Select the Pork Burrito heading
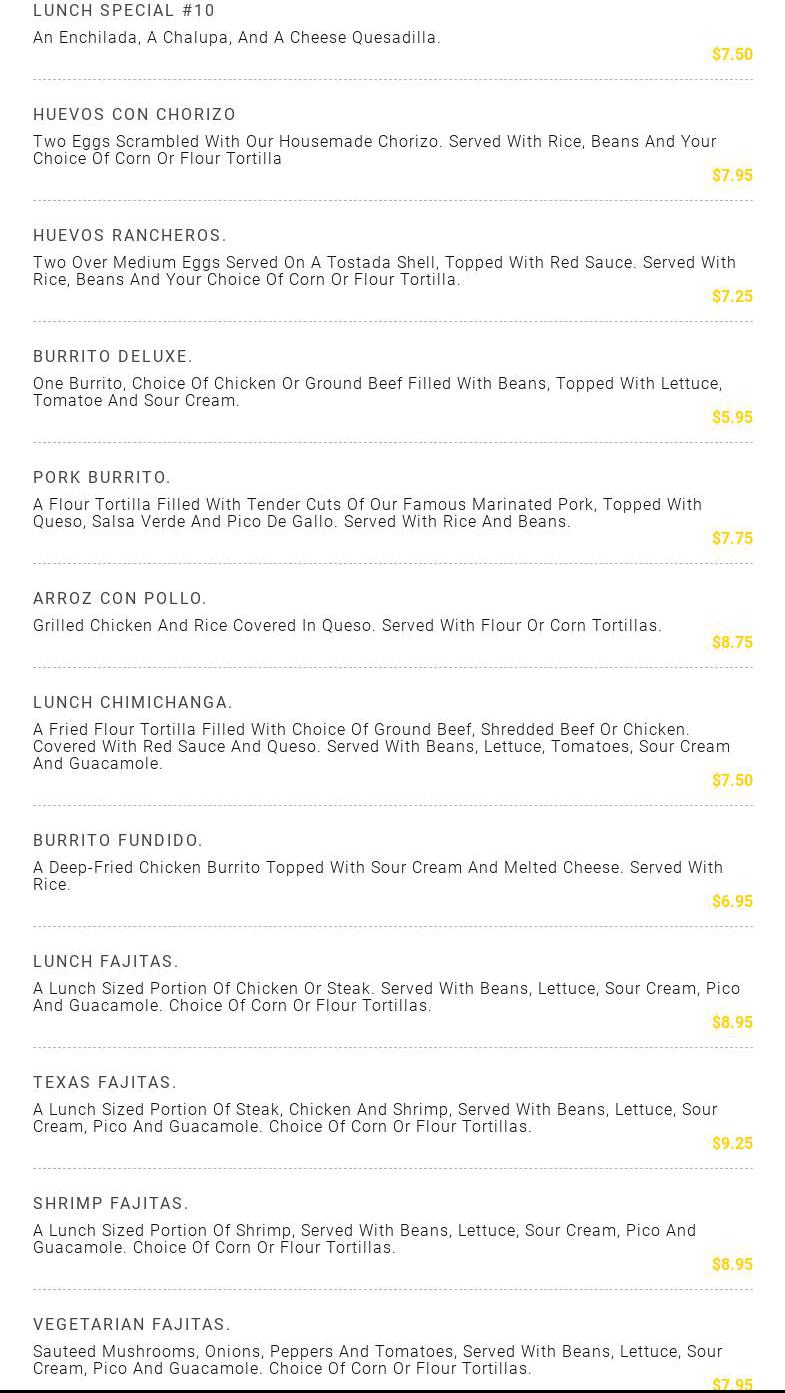The height and width of the screenshot is (1393, 785). coord(102,478)
